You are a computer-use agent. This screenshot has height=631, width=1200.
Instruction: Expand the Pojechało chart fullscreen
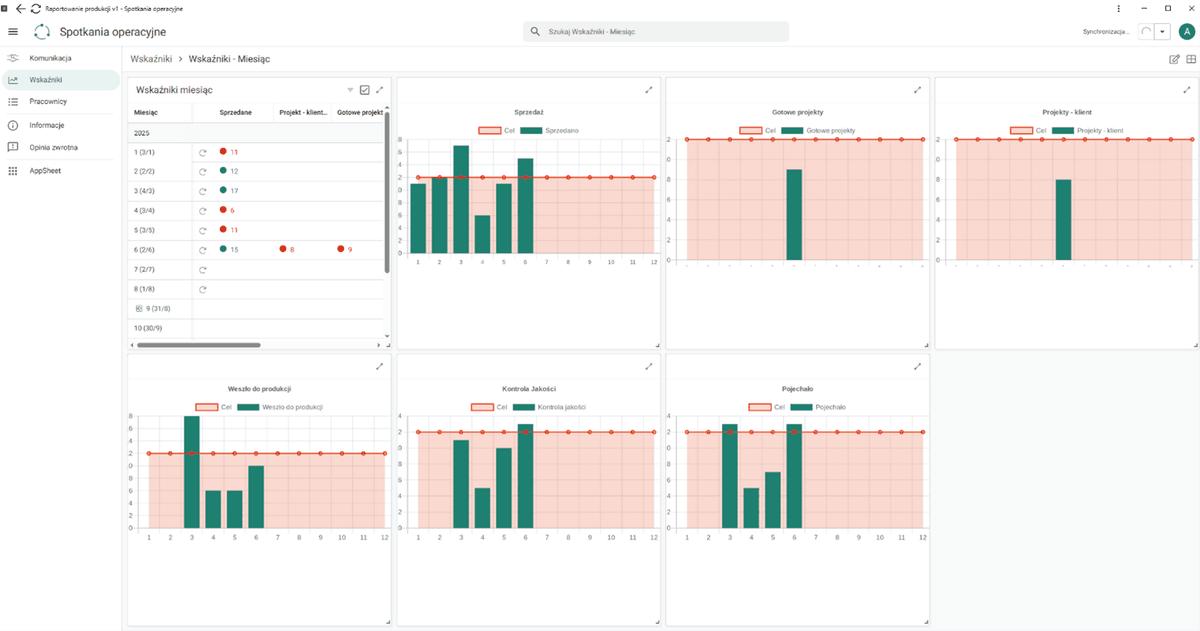(x=918, y=366)
